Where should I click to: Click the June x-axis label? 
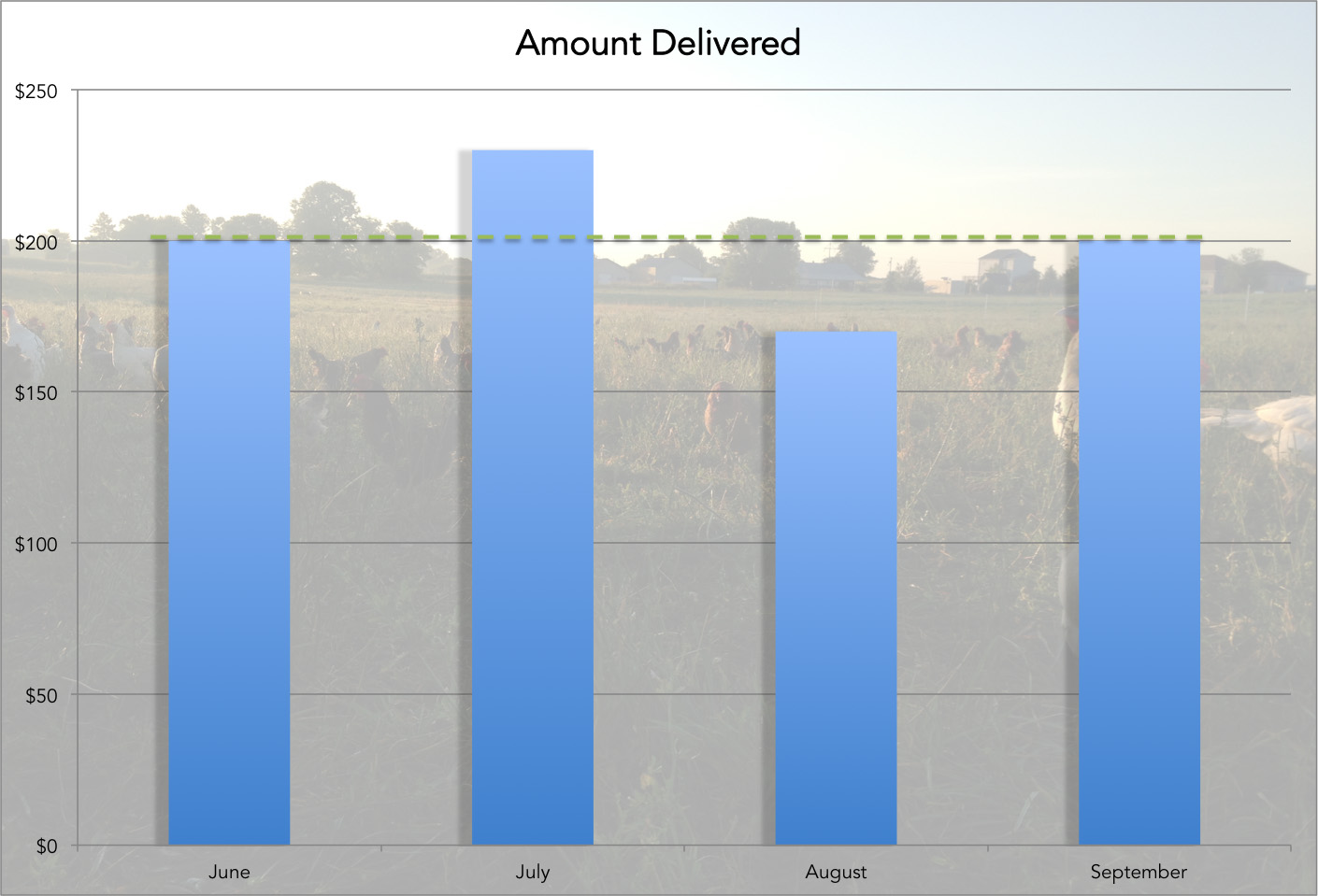point(229,873)
